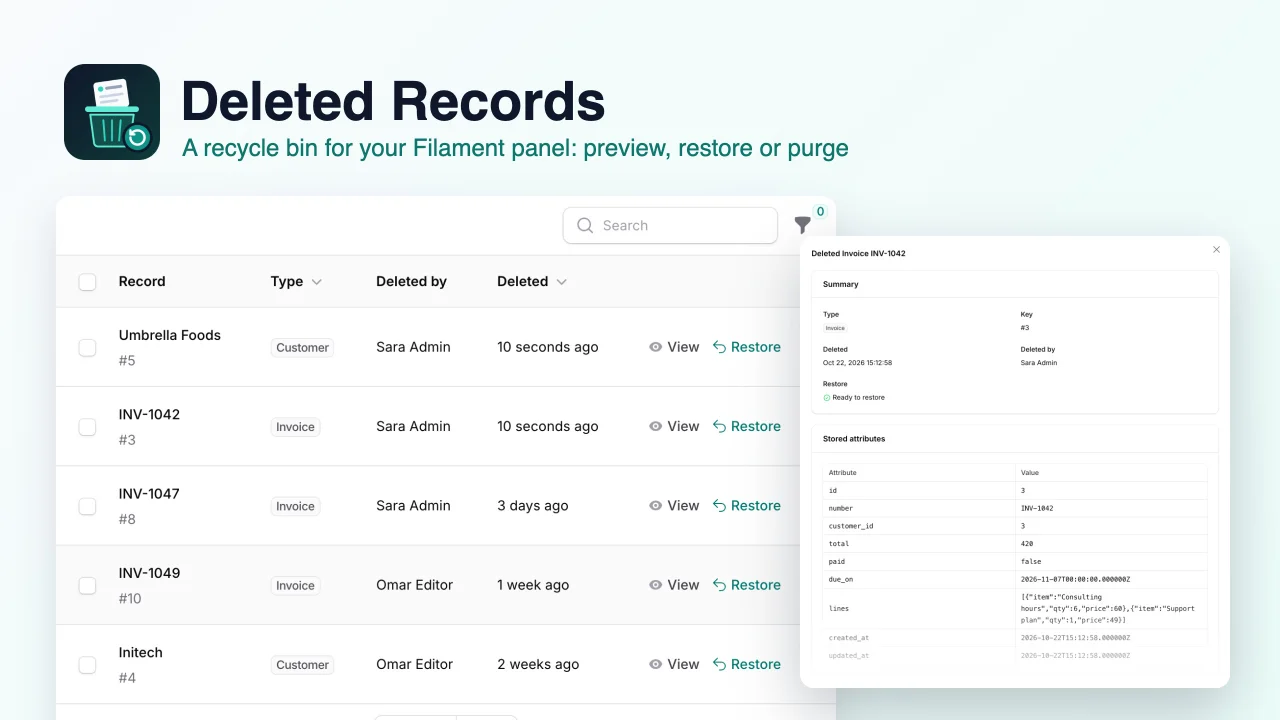
Task: Restore the INV-1047 invoice
Action: (x=747, y=506)
